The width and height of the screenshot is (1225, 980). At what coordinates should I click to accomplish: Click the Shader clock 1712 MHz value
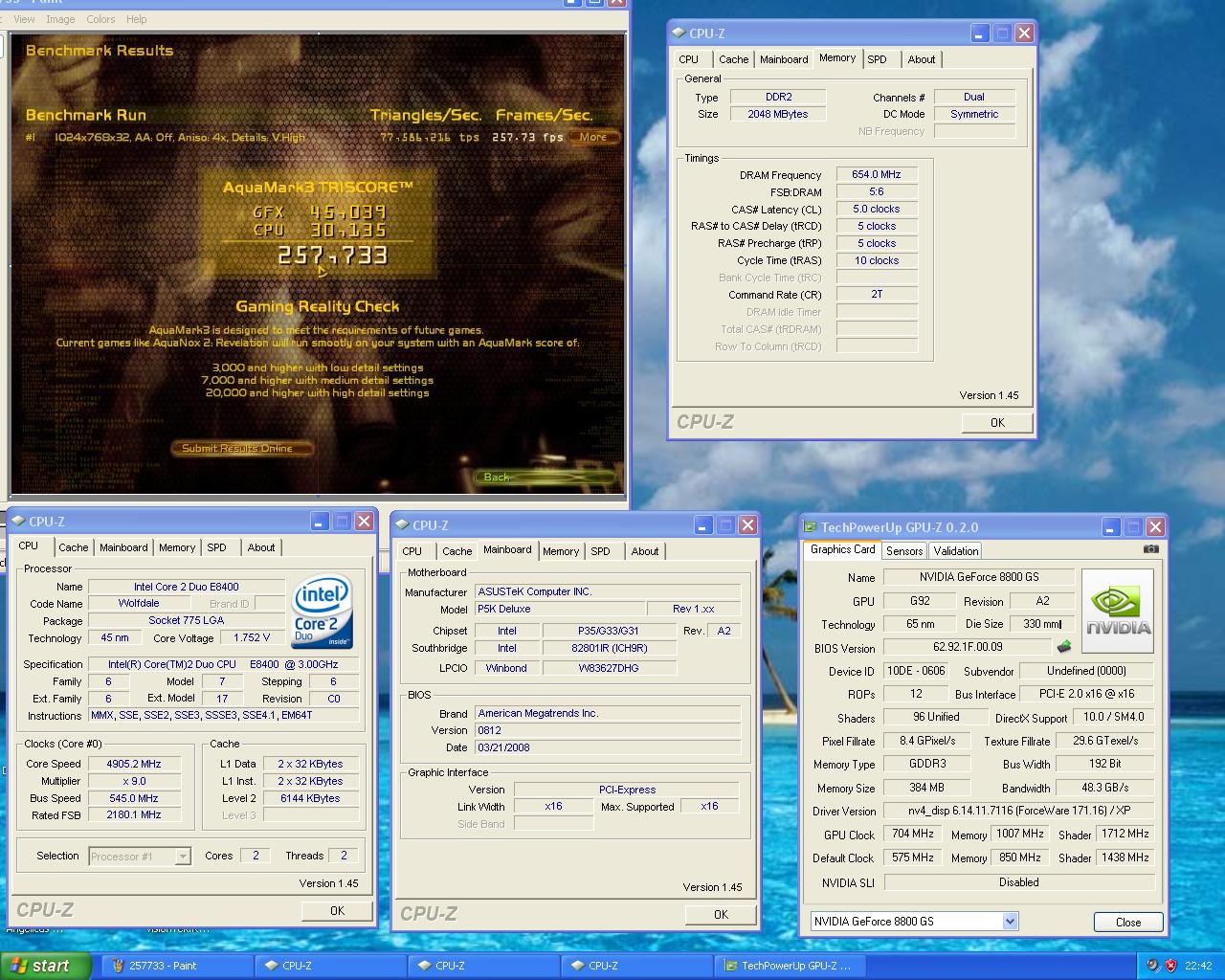click(x=1125, y=835)
